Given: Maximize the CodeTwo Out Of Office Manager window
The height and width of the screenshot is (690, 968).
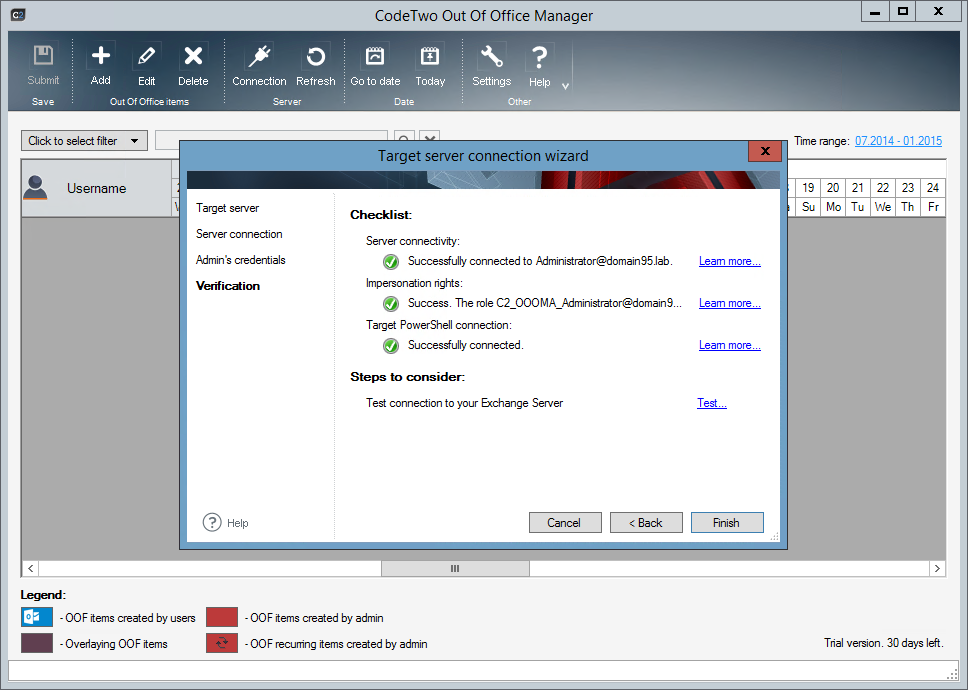Looking at the screenshot, I should 903,11.
